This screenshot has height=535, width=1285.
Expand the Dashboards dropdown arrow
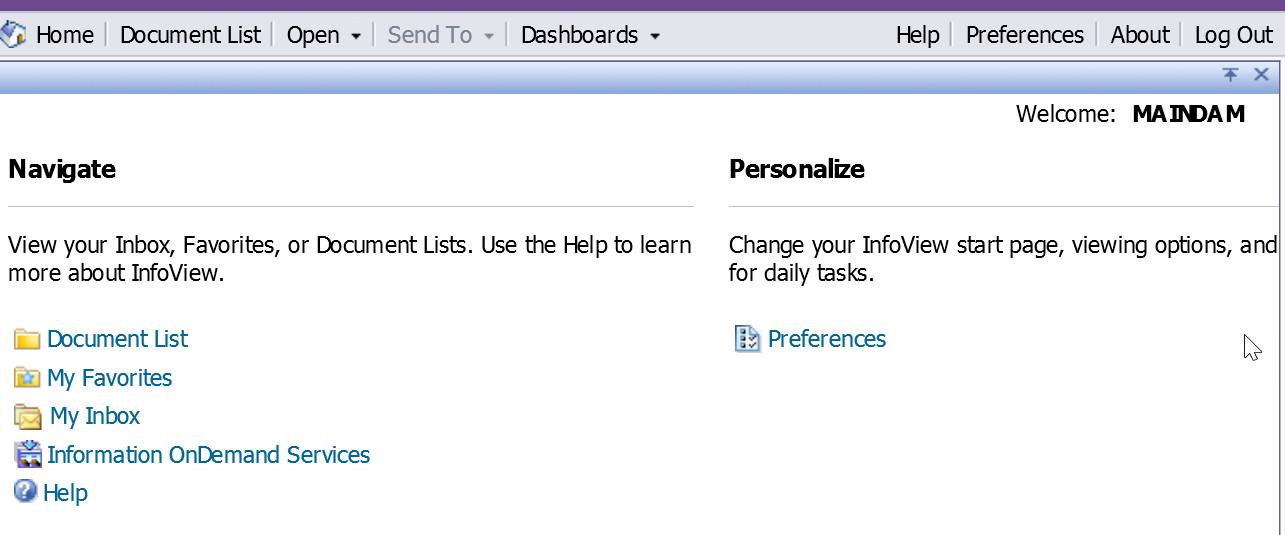point(655,37)
